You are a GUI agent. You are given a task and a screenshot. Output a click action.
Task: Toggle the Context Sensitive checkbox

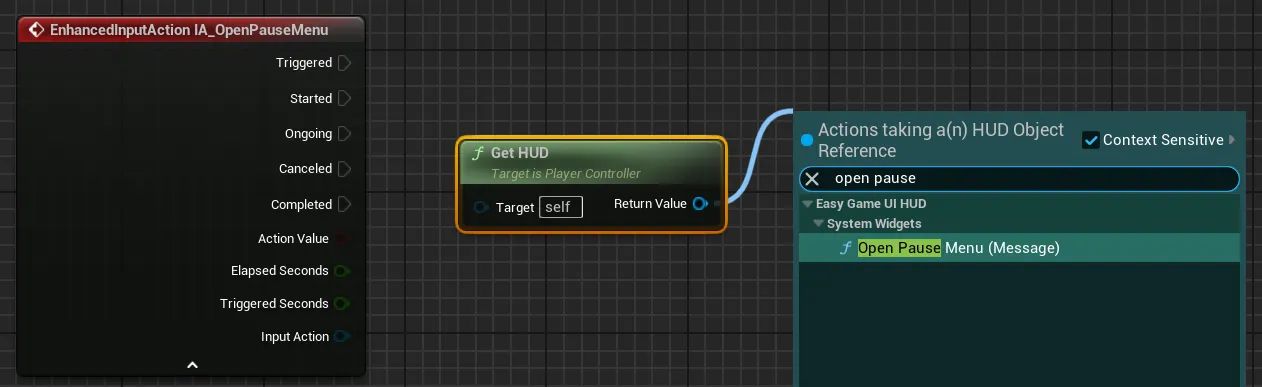coord(1091,140)
